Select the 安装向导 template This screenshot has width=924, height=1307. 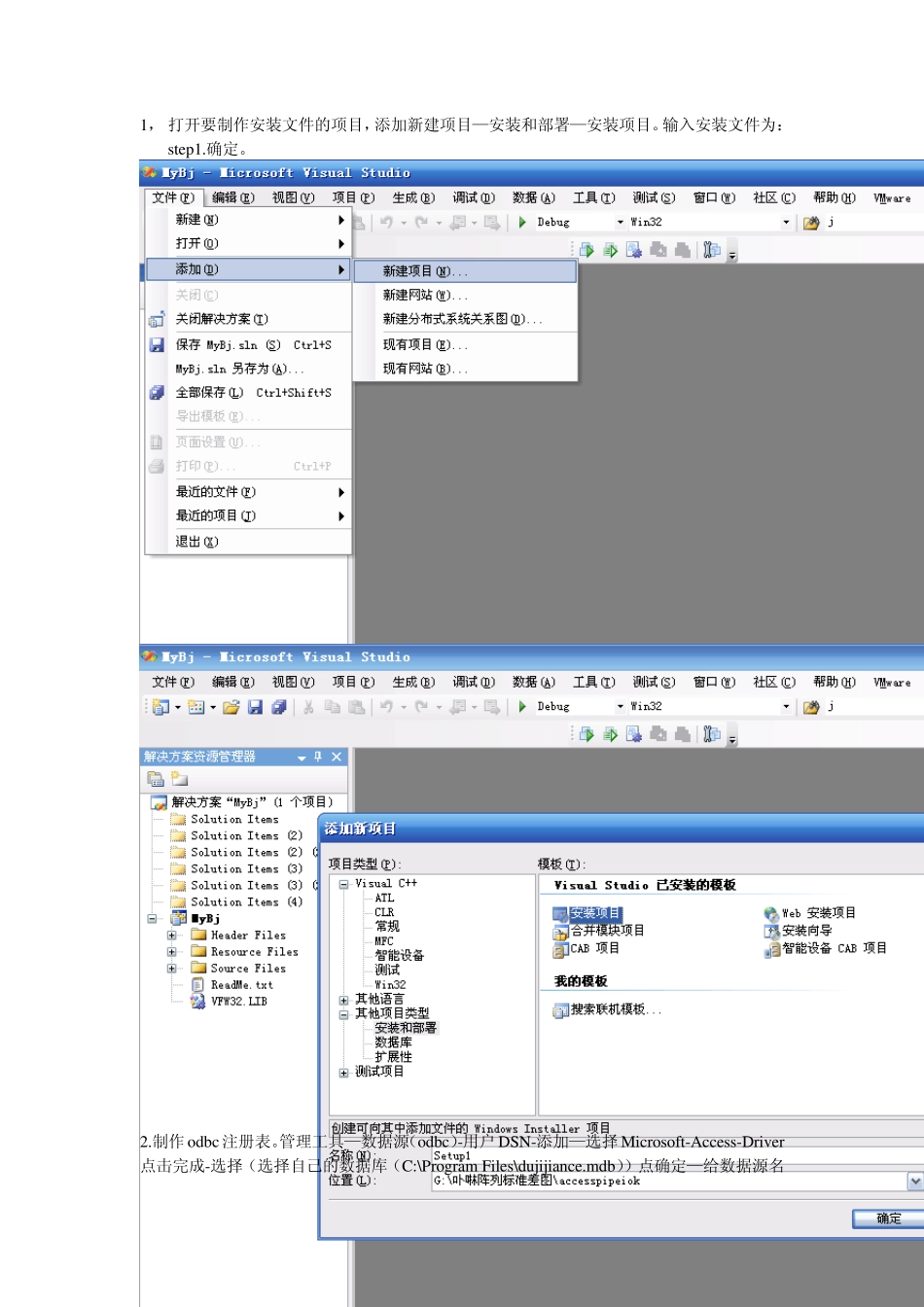click(799, 931)
